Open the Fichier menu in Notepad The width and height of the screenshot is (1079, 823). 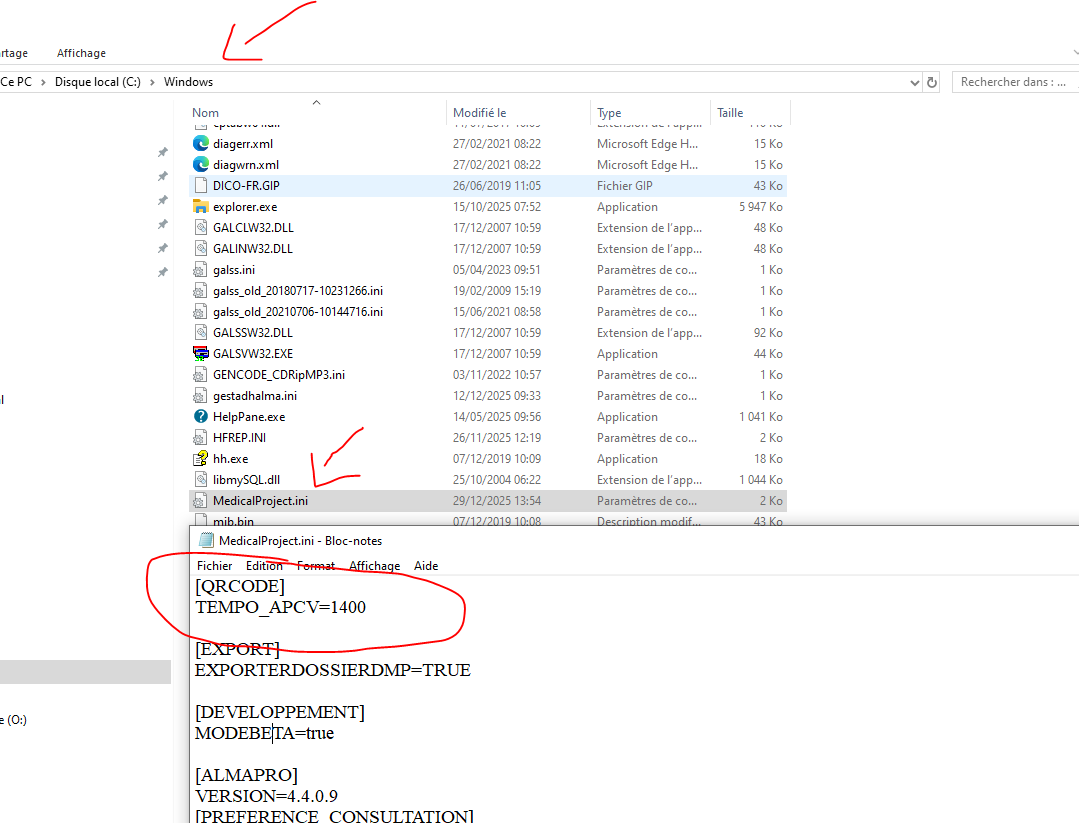(x=214, y=566)
